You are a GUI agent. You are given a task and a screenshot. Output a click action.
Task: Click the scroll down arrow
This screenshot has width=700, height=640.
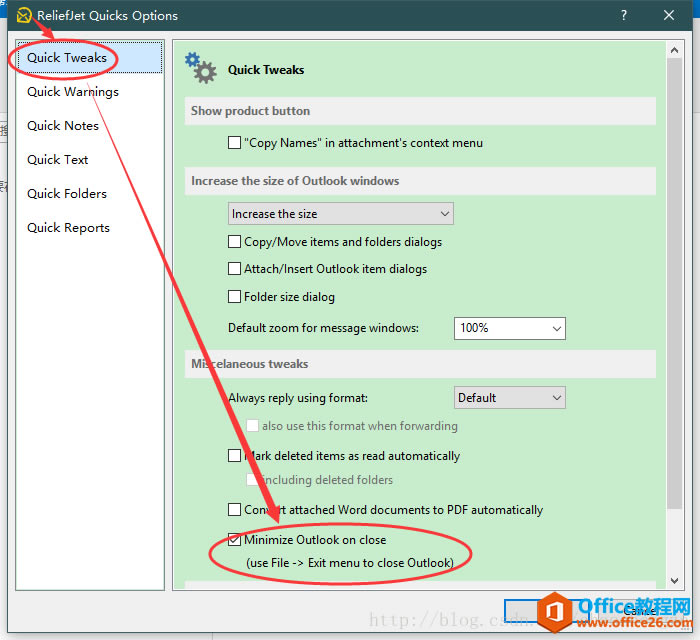675,581
